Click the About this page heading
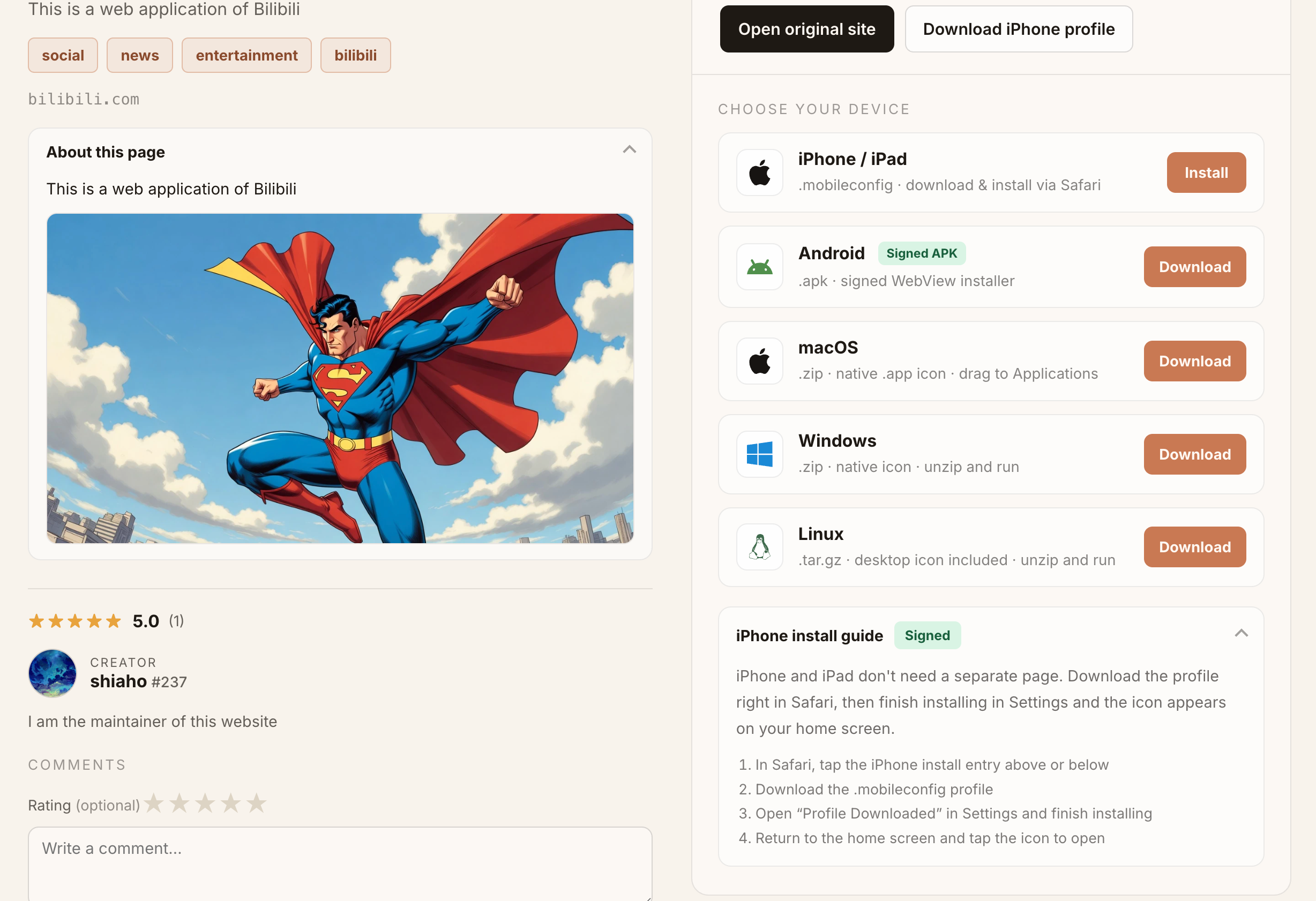This screenshot has width=1316, height=901. [106, 152]
